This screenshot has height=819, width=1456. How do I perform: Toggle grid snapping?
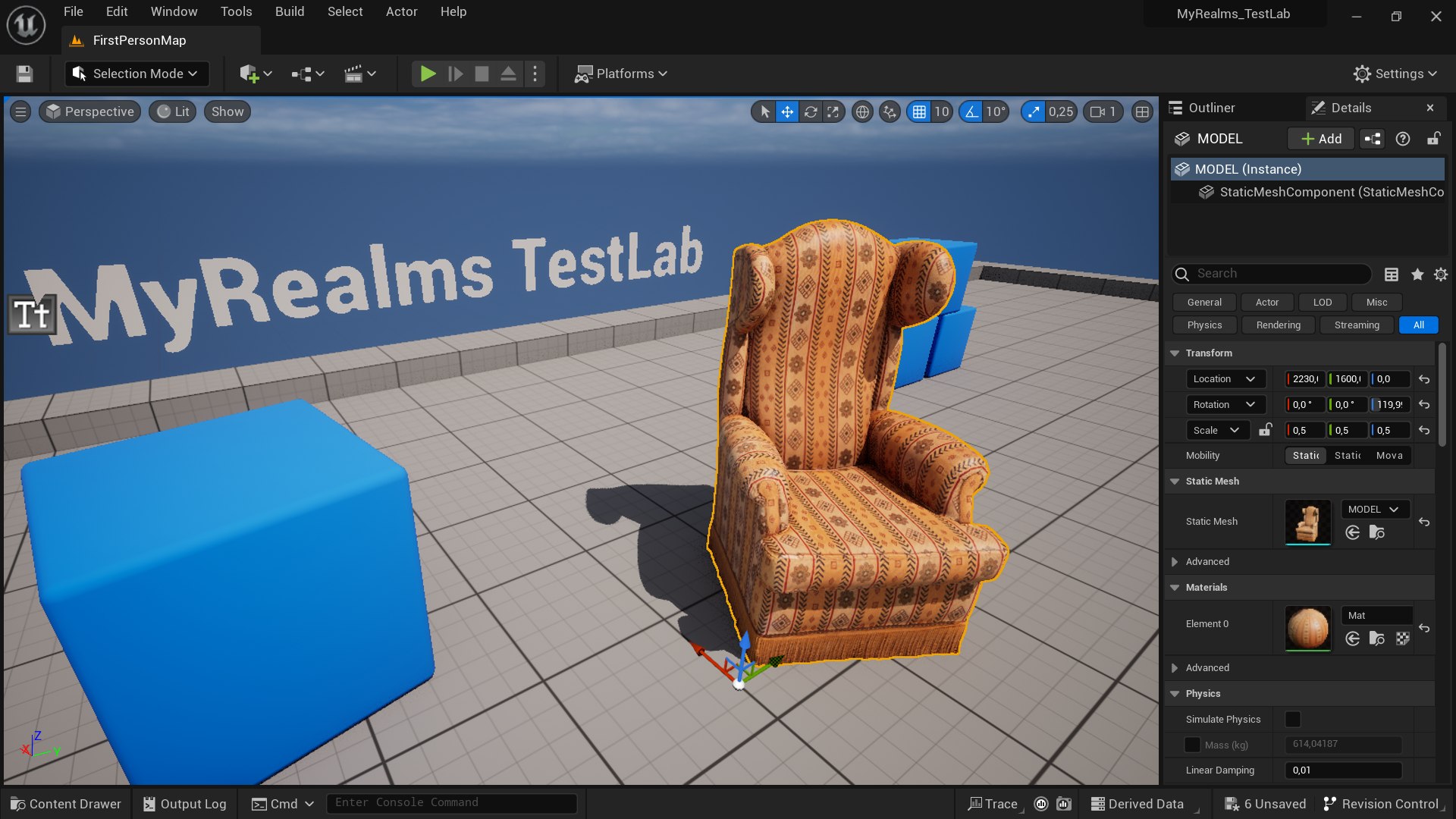click(x=919, y=111)
